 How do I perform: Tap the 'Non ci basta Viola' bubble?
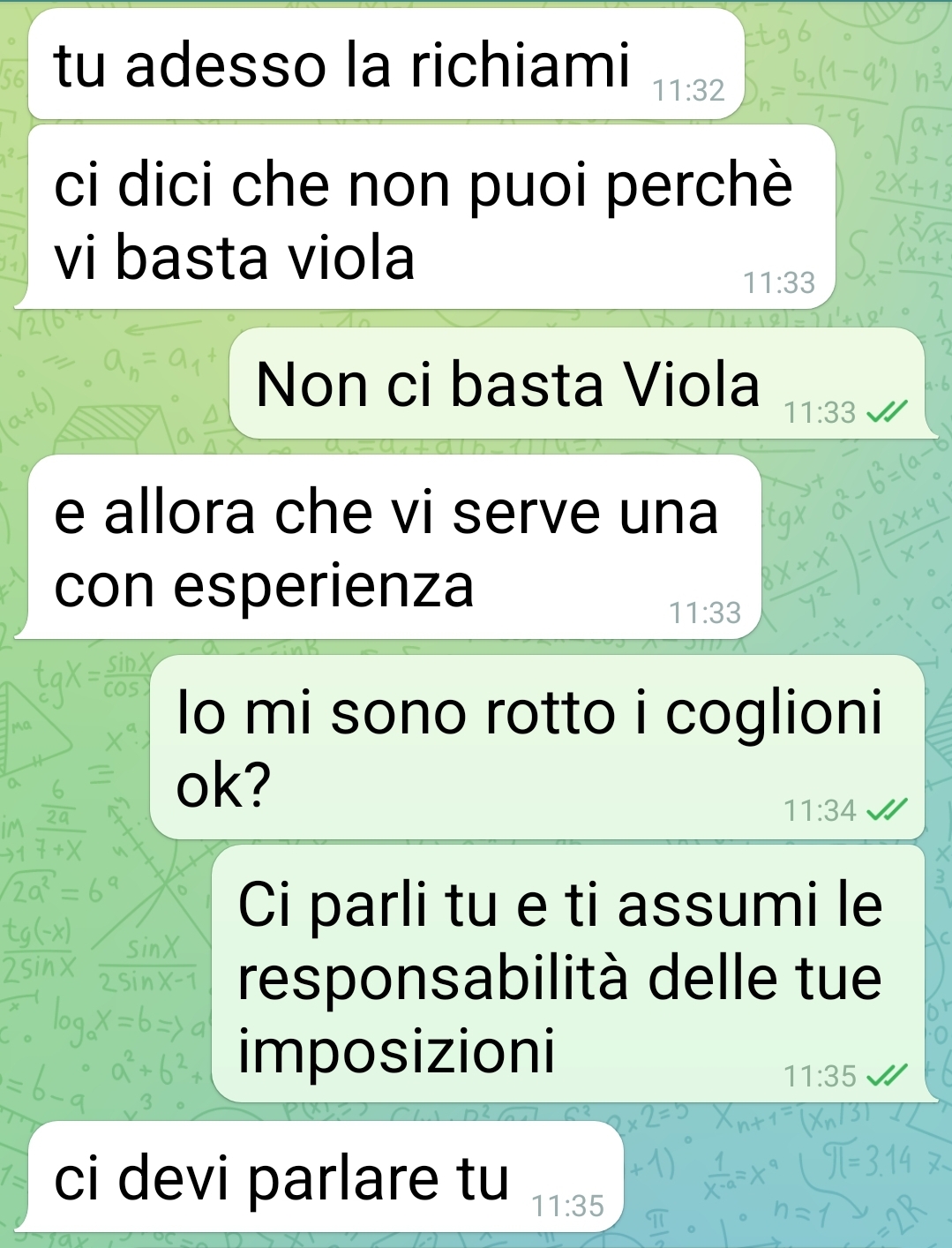pos(577,383)
